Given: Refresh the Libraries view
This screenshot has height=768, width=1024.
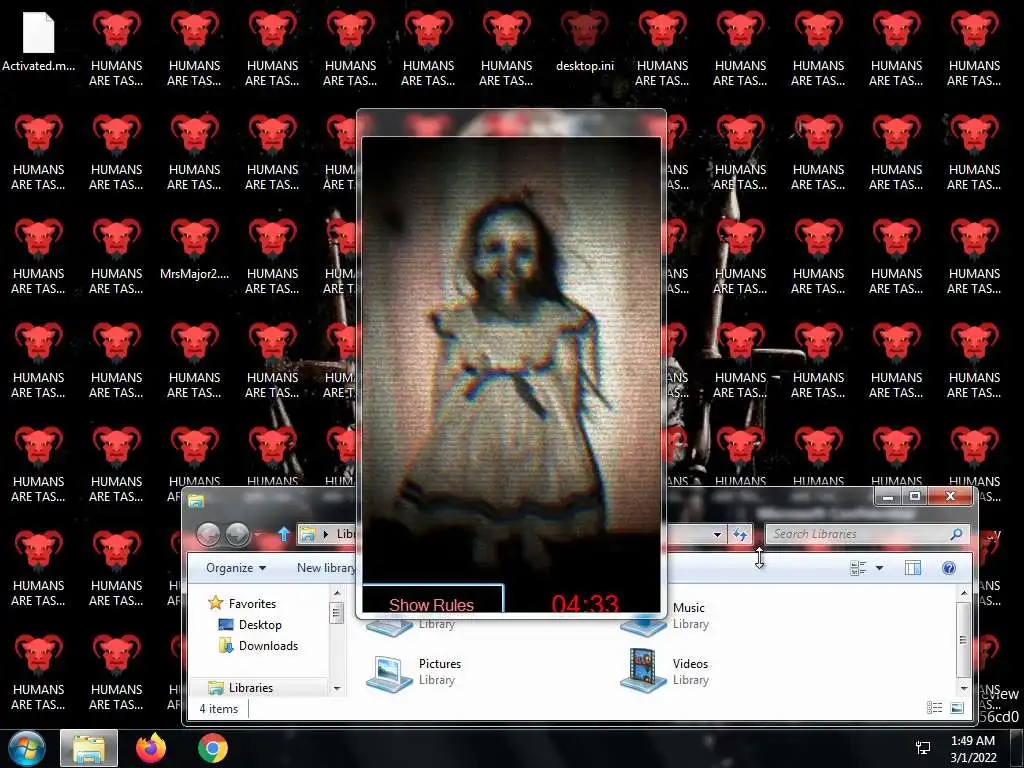Looking at the screenshot, I should pos(740,534).
